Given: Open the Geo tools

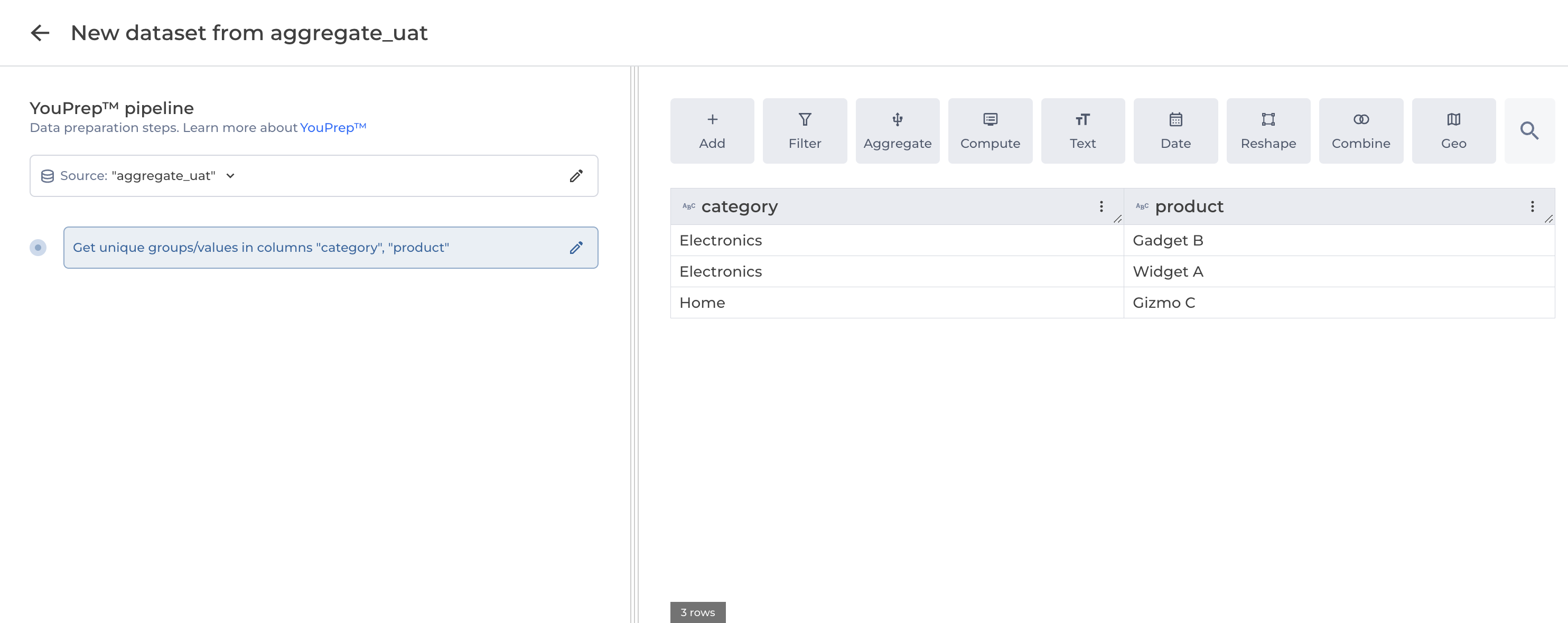Looking at the screenshot, I should point(1453,131).
